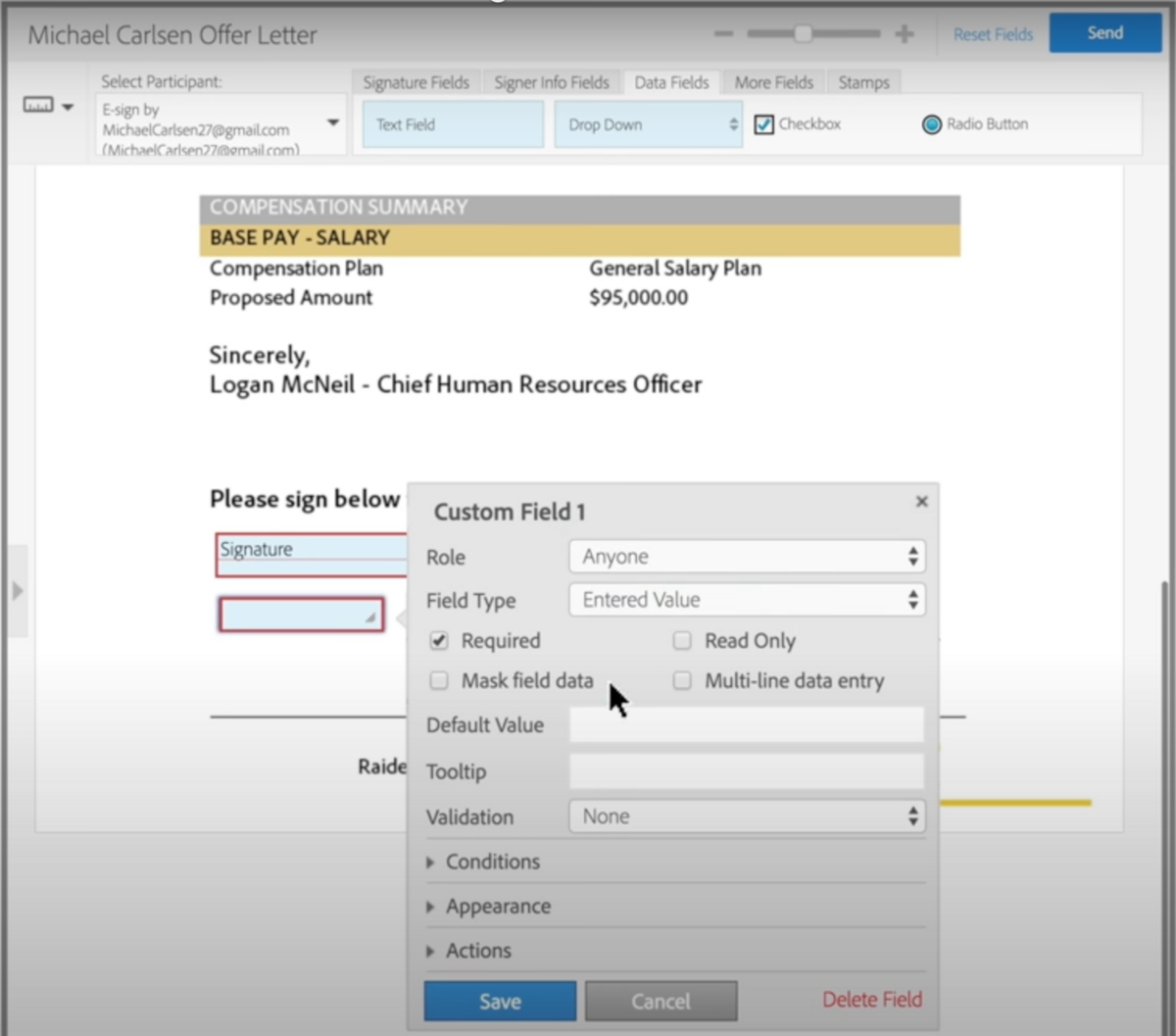Image resolution: width=1176 pixels, height=1036 pixels.
Task: Click the Tooltip input field
Action: [747, 771]
